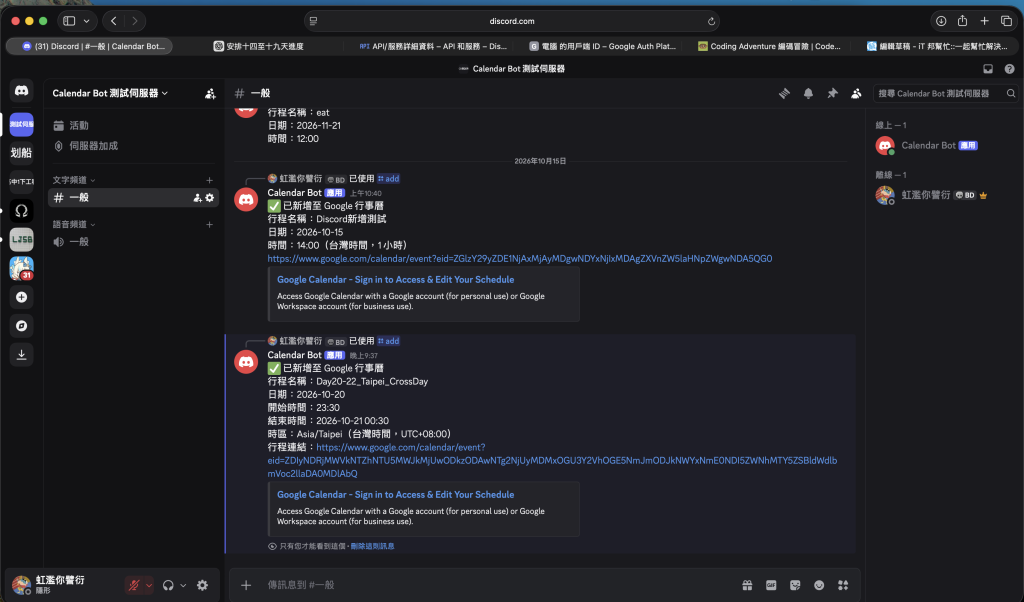Click add command tag in 晚上9:37 message
1024x602 pixels.
pos(389,341)
